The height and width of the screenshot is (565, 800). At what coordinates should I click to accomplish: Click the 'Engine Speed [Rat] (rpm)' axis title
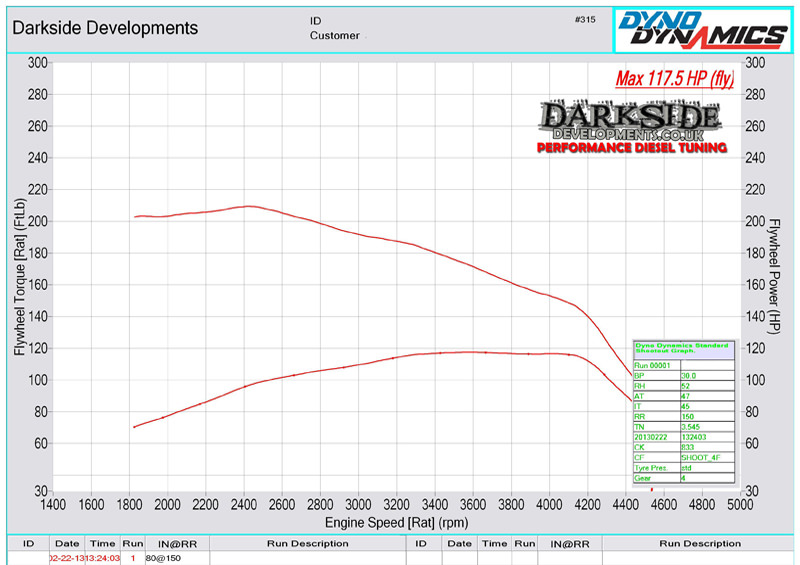click(396, 523)
